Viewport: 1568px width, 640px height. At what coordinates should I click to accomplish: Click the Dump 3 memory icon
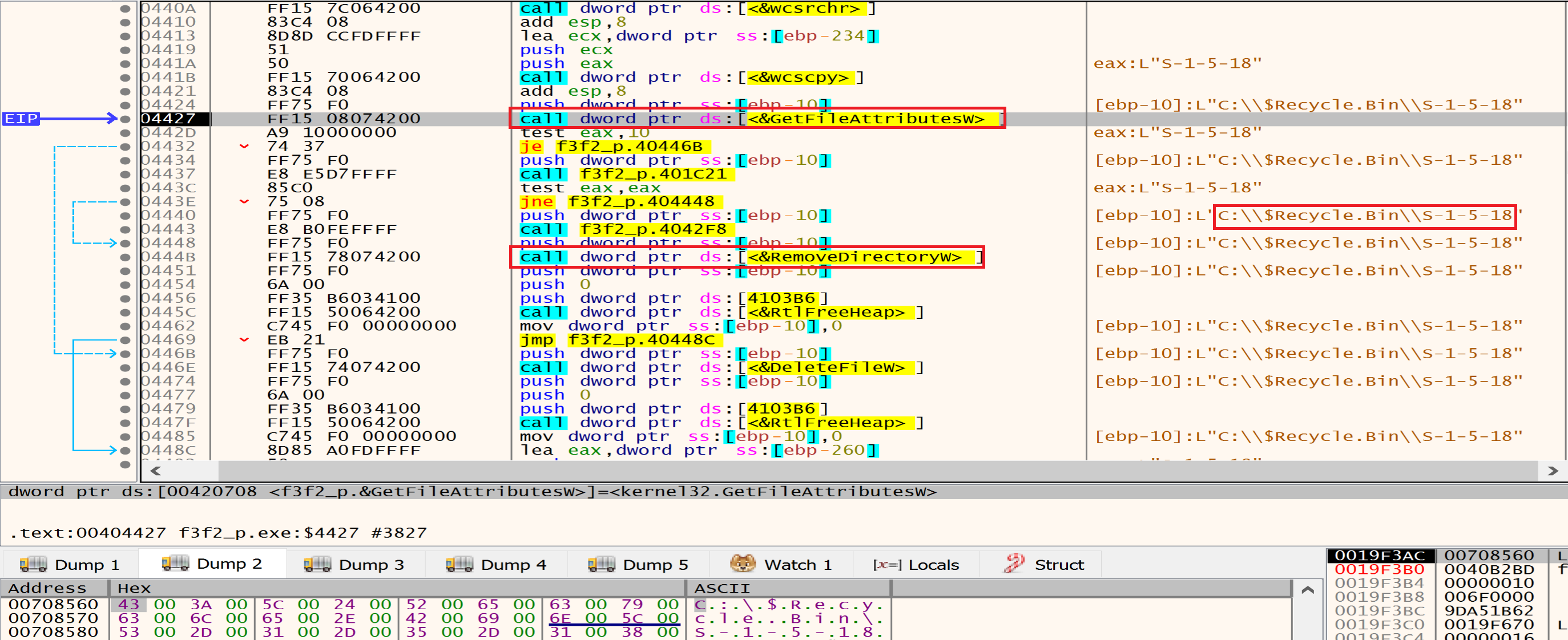[x=317, y=564]
